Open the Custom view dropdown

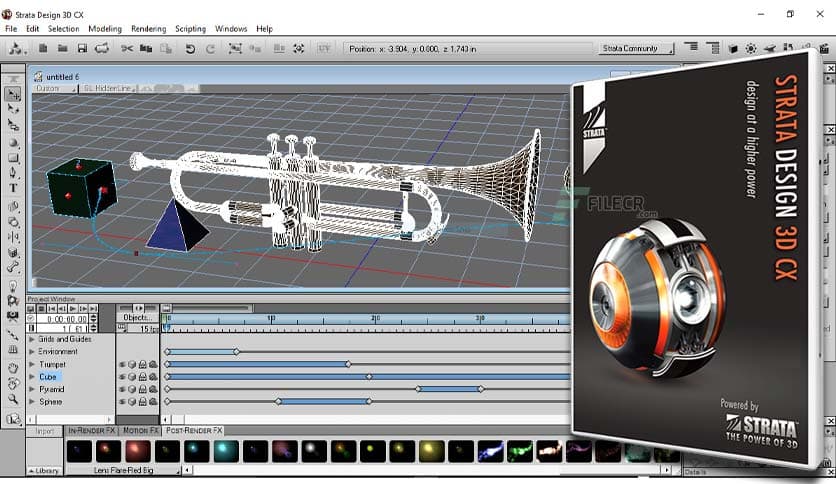pos(55,88)
